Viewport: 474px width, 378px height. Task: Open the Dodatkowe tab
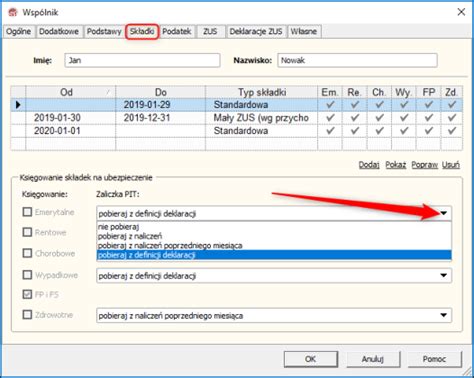[x=59, y=32]
